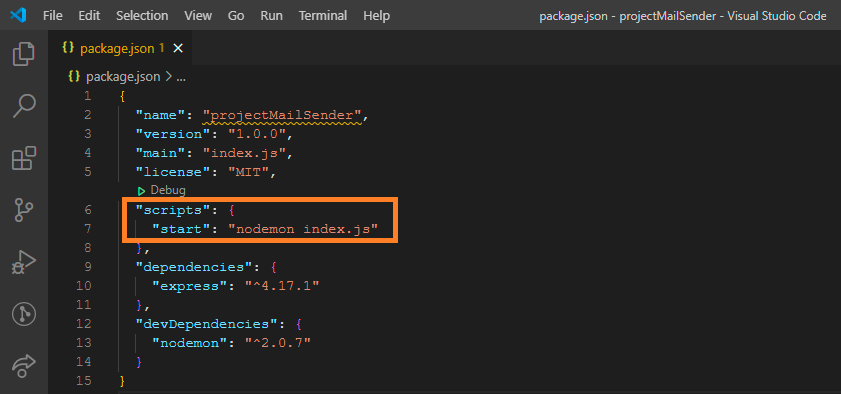Open the Explorer view in activity bar

point(24,53)
